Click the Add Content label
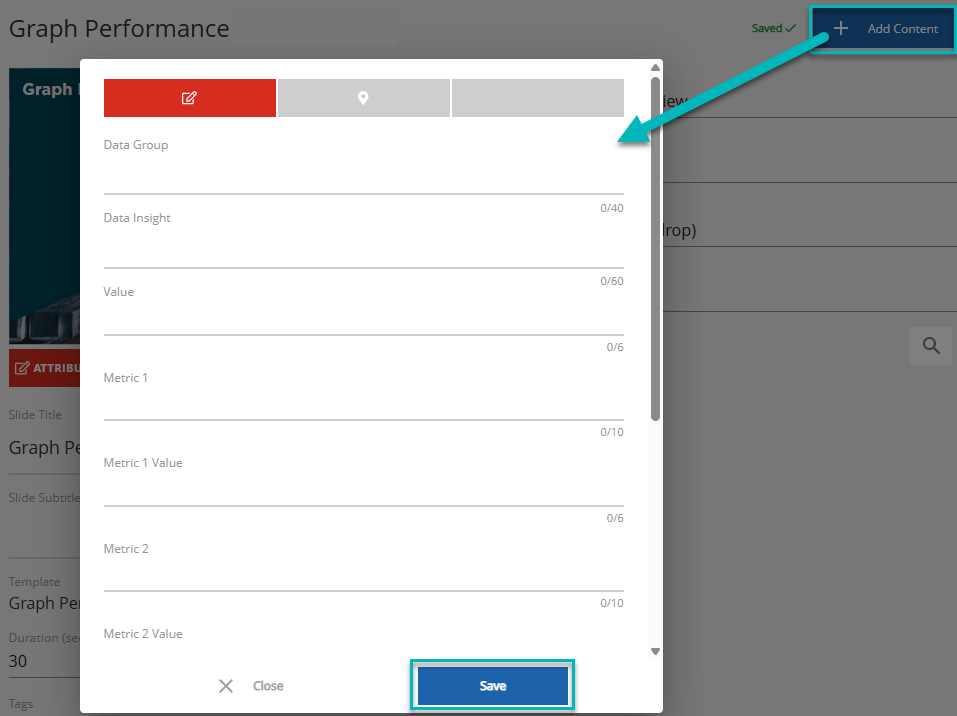 (902, 29)
